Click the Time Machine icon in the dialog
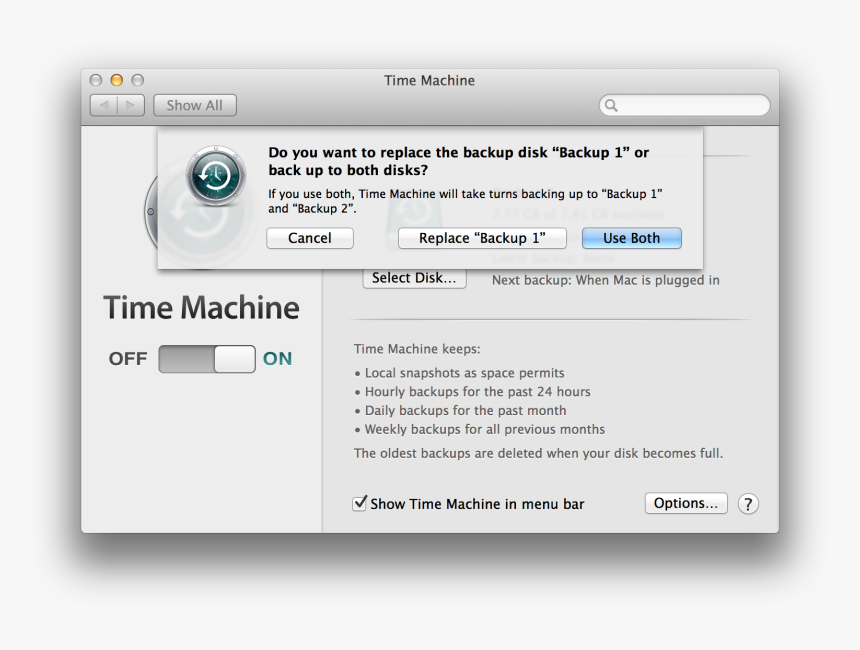 click(x=216, y=176)
